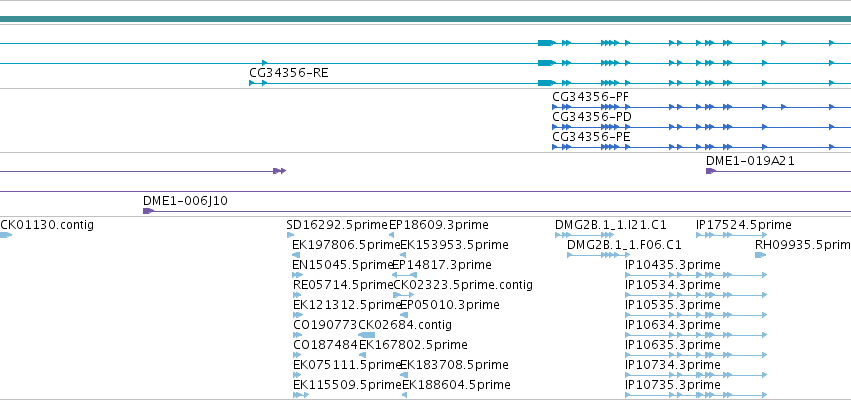The image size is (851, 400).
Task: Select the CG34356-PE feature
Action: tap(701, 147)
